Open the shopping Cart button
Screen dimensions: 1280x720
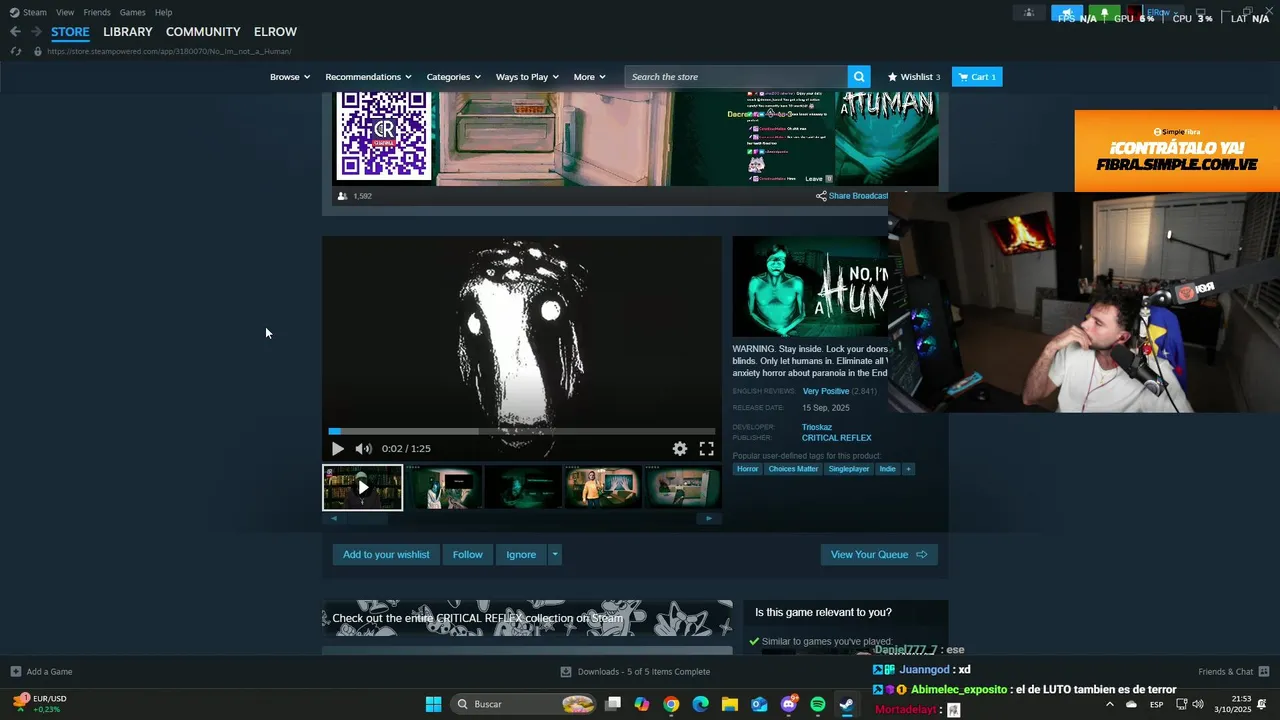[x=977, y=77]
